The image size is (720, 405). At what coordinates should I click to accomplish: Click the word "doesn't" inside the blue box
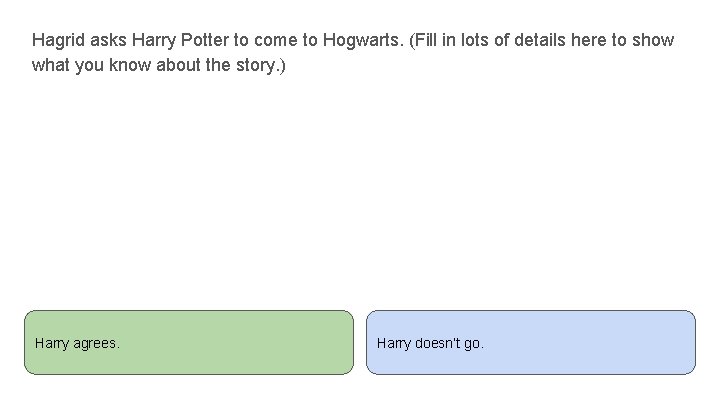(x=438, y=343)
